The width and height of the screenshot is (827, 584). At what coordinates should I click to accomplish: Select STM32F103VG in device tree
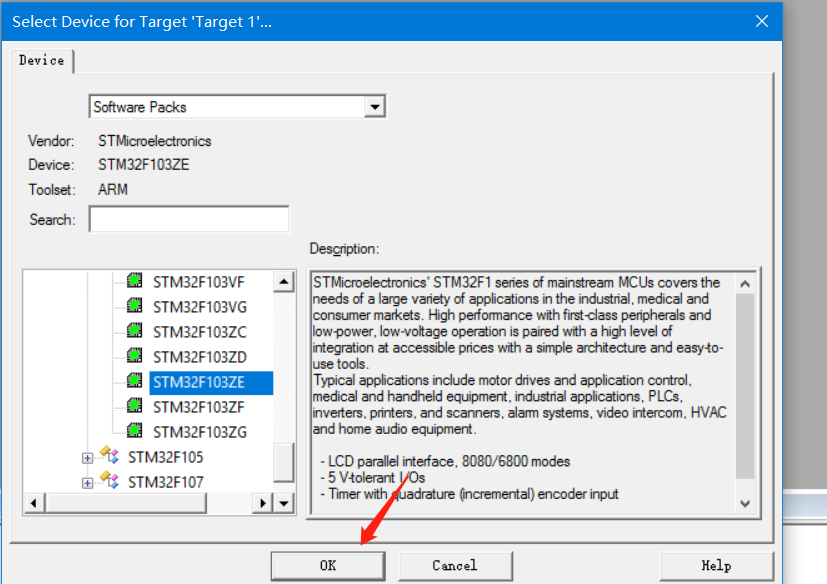(200, 307)
